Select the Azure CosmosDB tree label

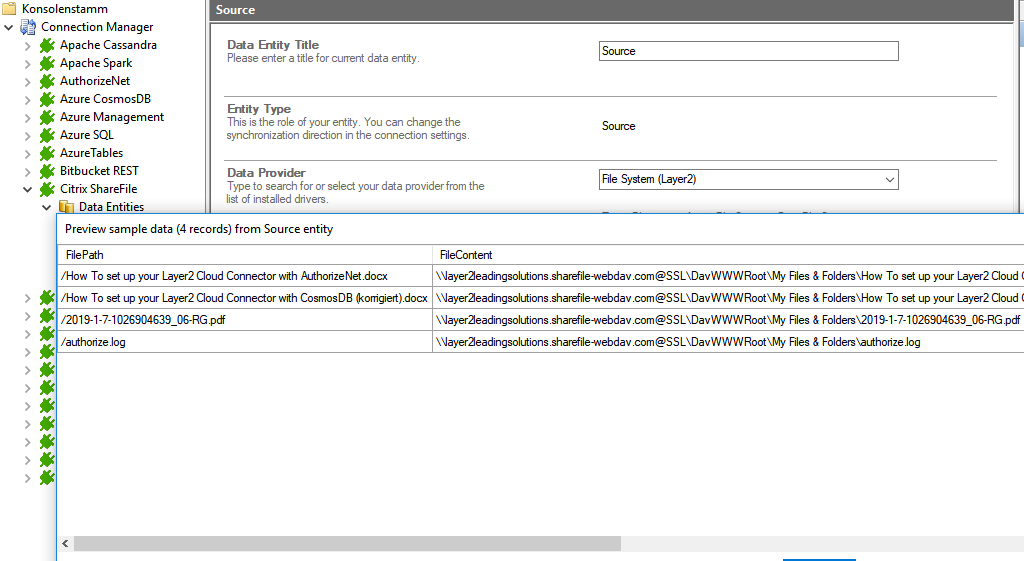105,99
